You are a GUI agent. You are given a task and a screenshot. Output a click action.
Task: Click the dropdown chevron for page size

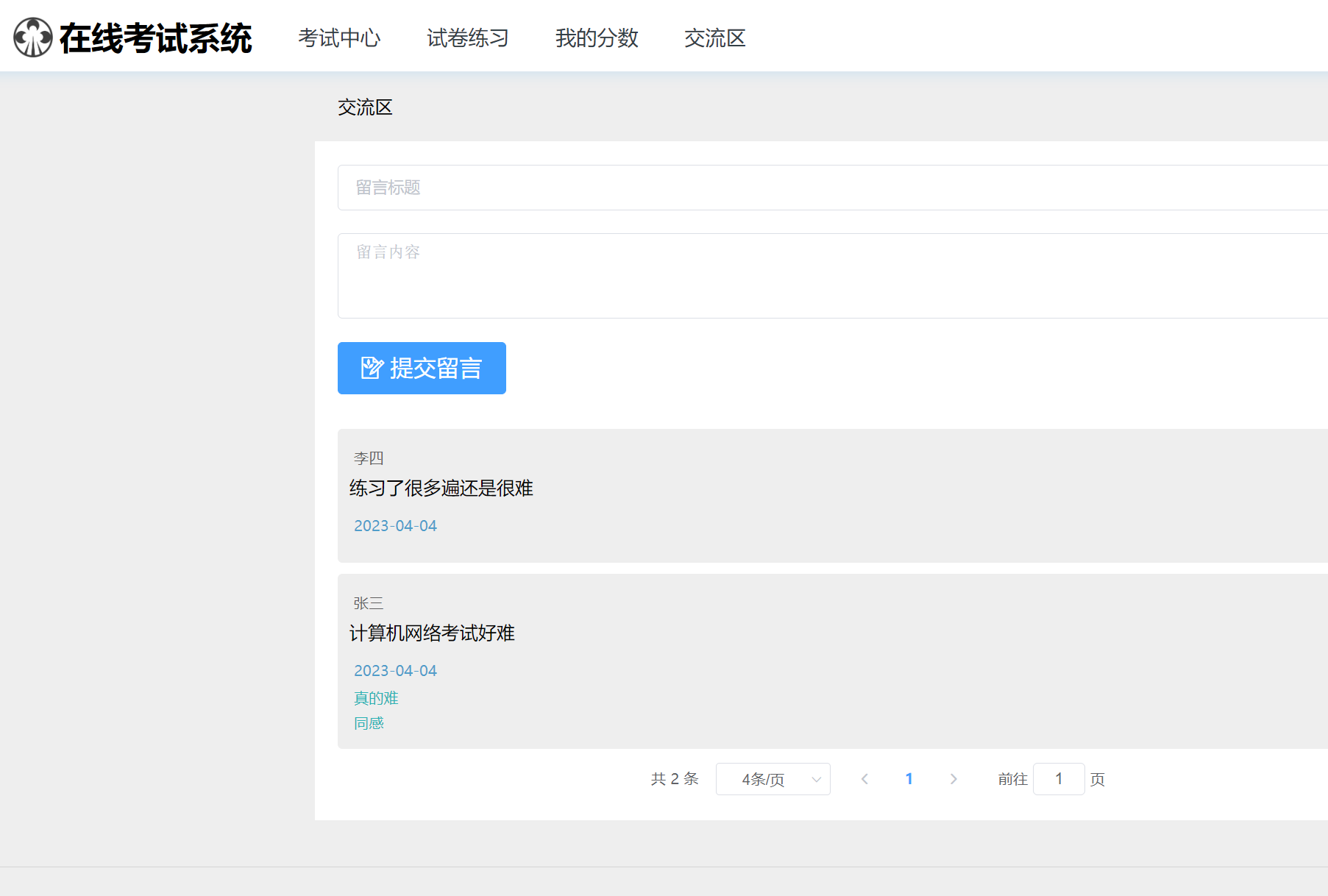coord(816,780)
